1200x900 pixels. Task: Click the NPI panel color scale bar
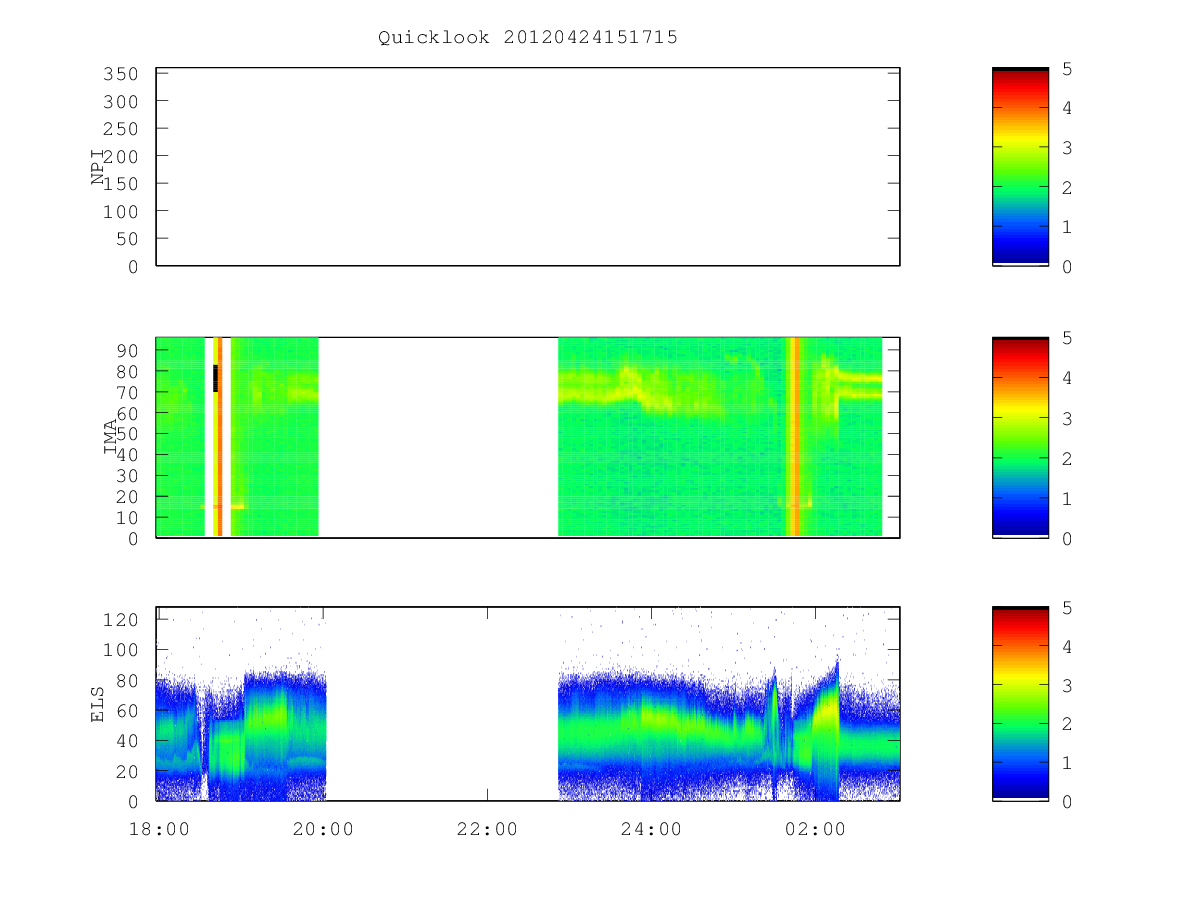(1020, 167)
